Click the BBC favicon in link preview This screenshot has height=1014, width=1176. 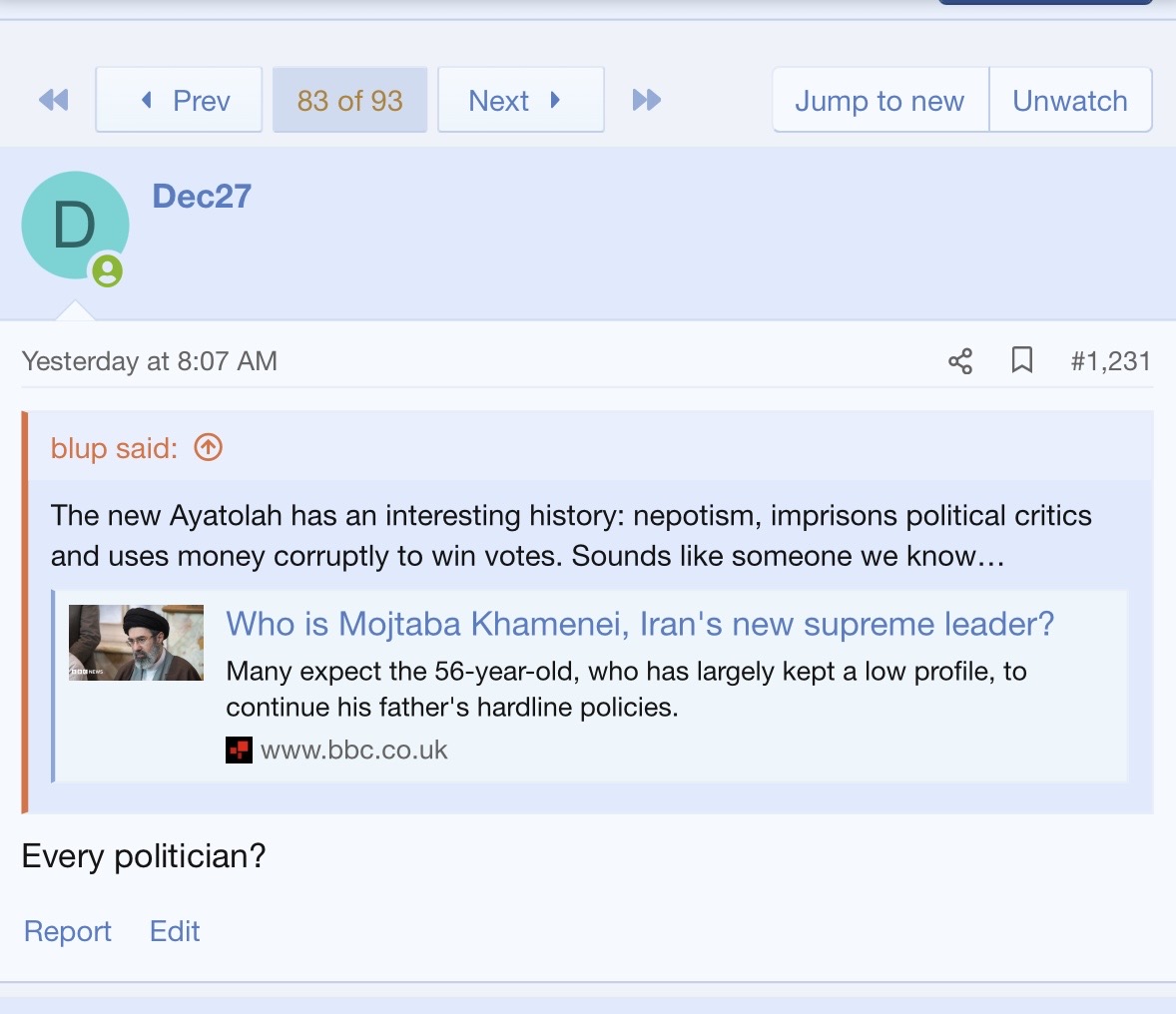tap(239, 750)
